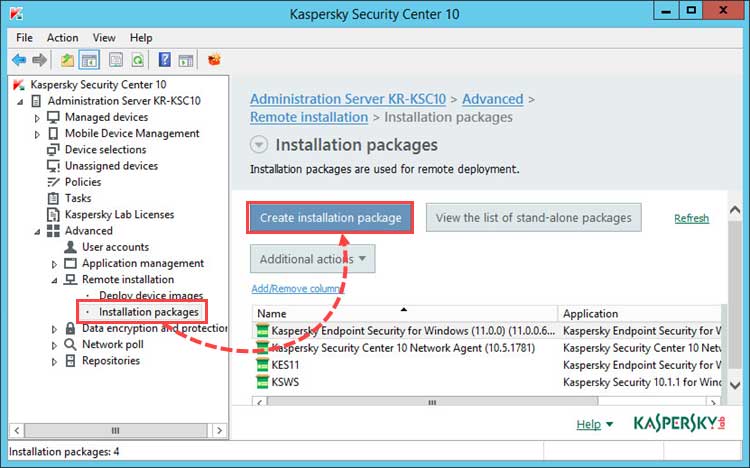Expand the Repositories node
The width and height of the screenshot is (750, 468).
tap(55, 361)
